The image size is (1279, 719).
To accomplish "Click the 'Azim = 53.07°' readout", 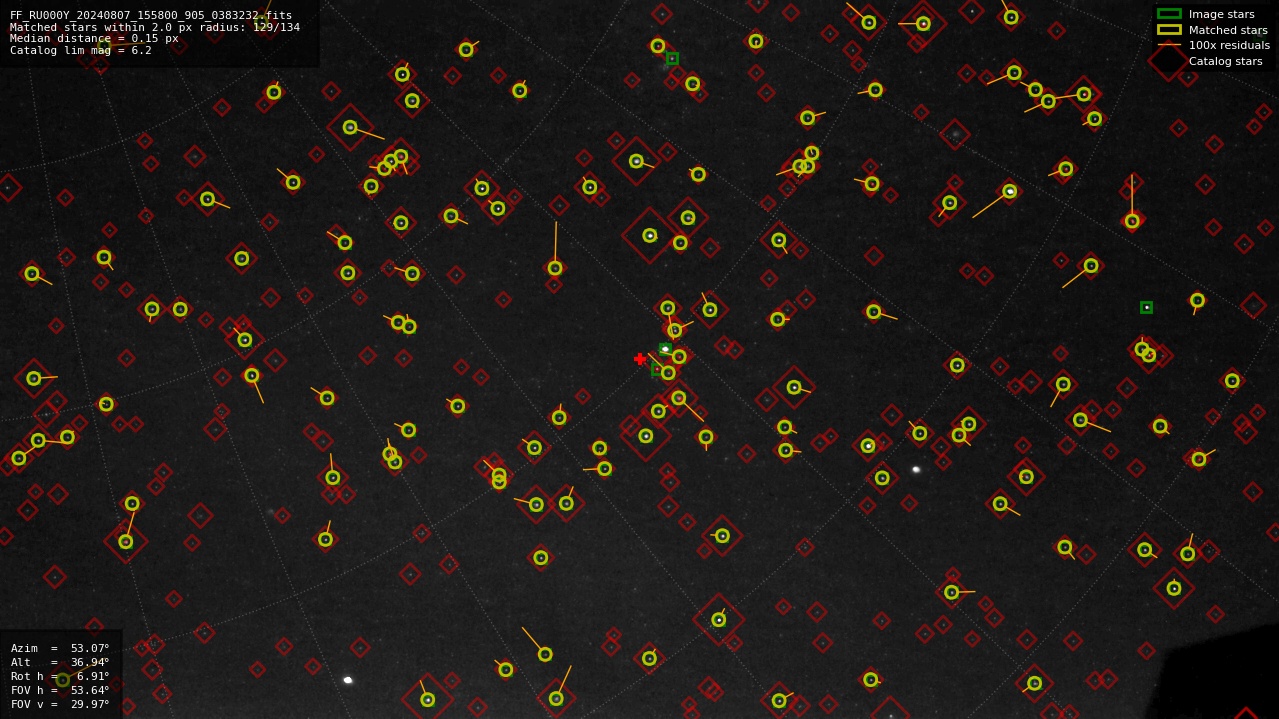I will coord(60,648).
